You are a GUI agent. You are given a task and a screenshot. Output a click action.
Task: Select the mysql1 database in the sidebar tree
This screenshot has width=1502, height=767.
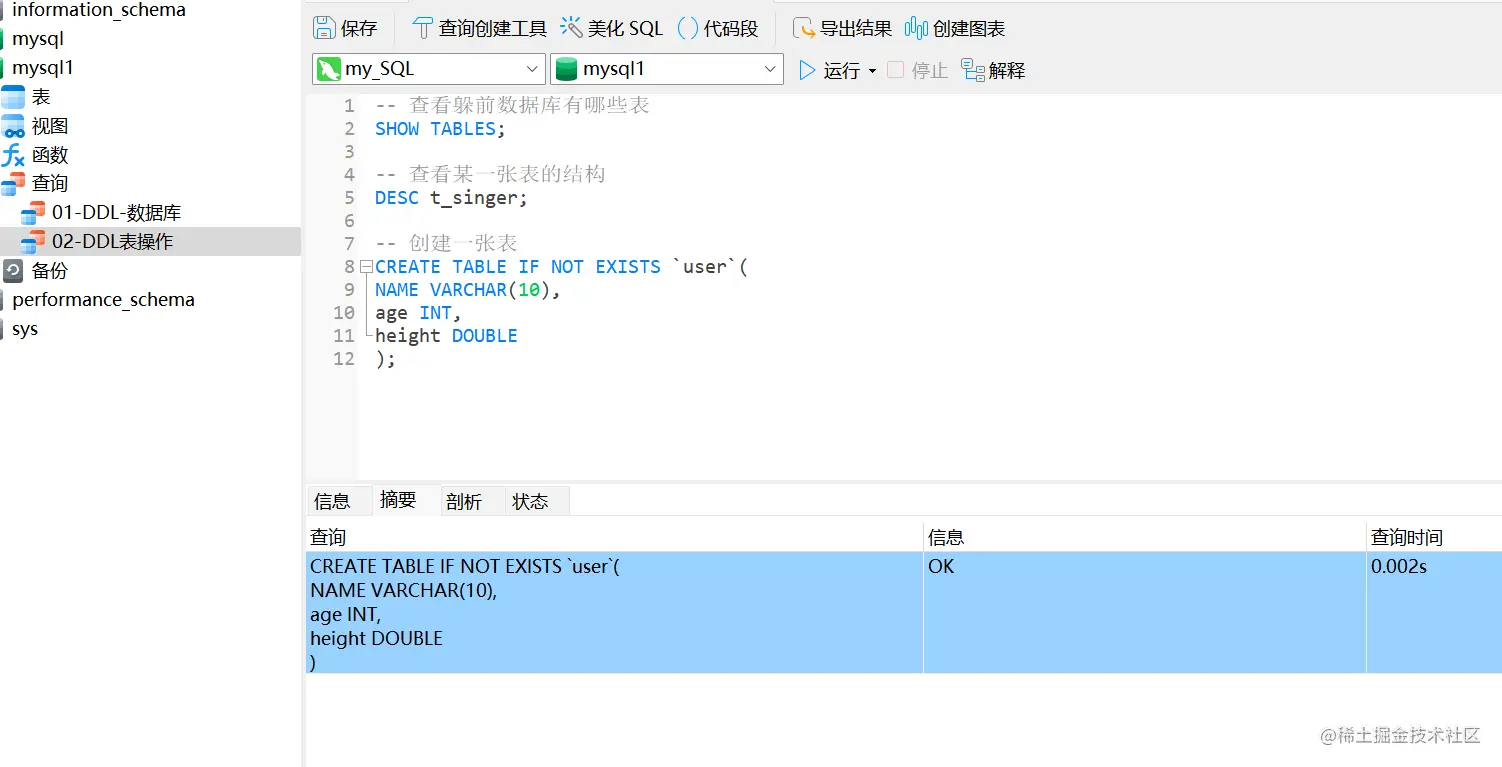[43, 68]
